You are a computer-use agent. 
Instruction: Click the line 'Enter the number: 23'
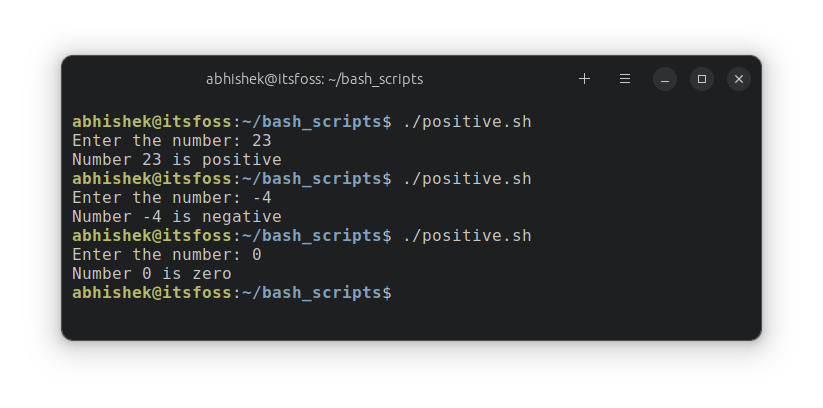pos(172,141)
